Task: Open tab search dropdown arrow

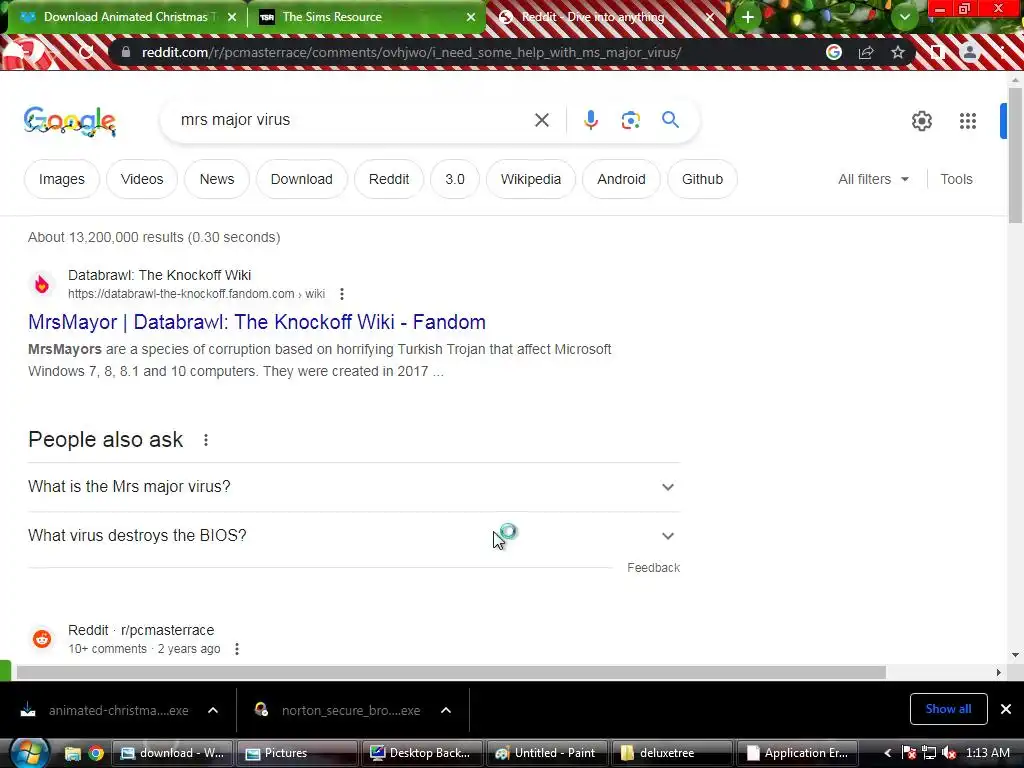Action: (904, 17)
